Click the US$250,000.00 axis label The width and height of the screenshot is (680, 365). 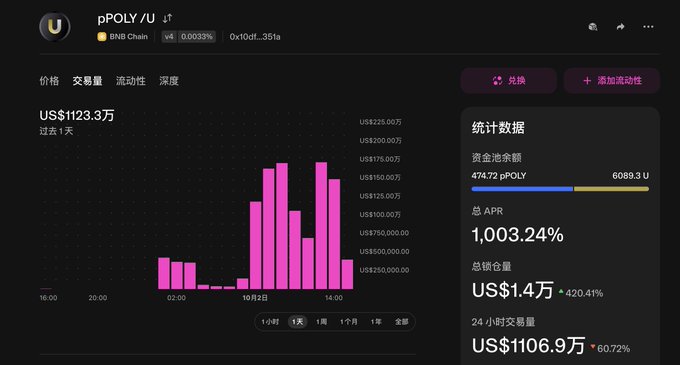[384, 270]
